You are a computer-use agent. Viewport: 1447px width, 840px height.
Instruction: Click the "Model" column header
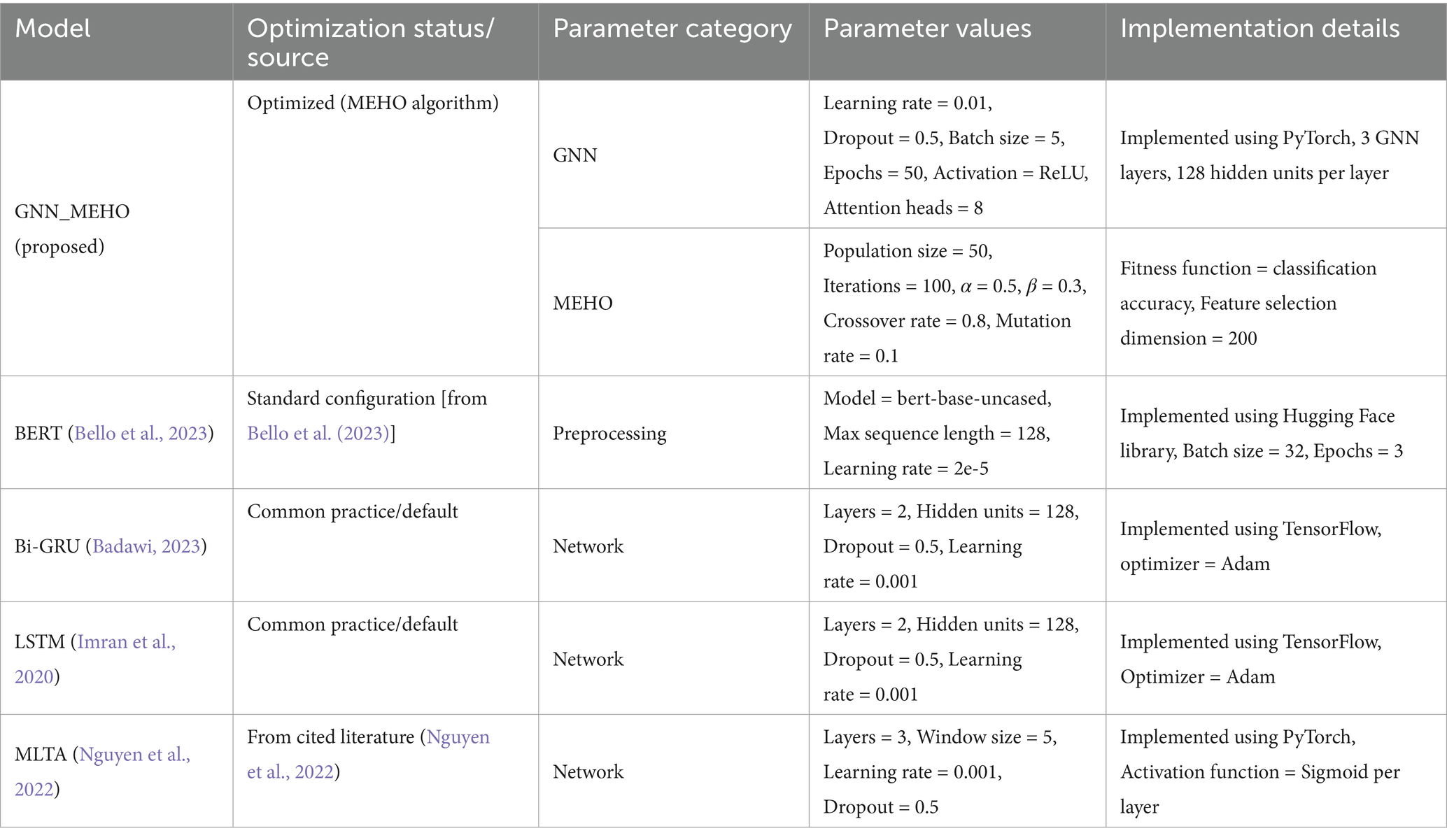click(53, 29)
